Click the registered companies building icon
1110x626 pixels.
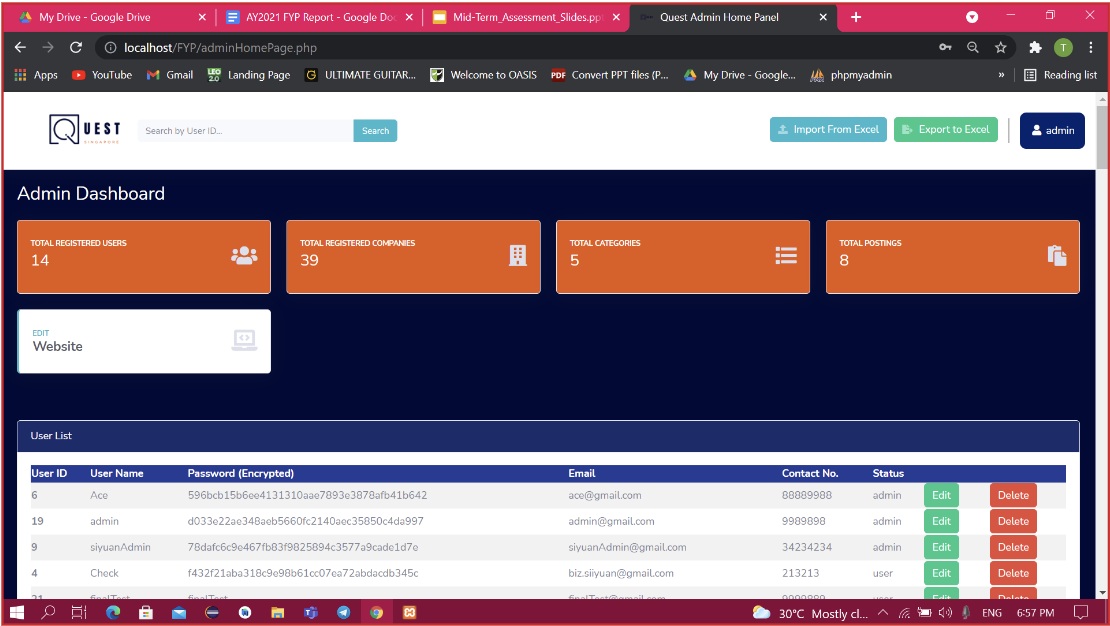click(517, 255)
